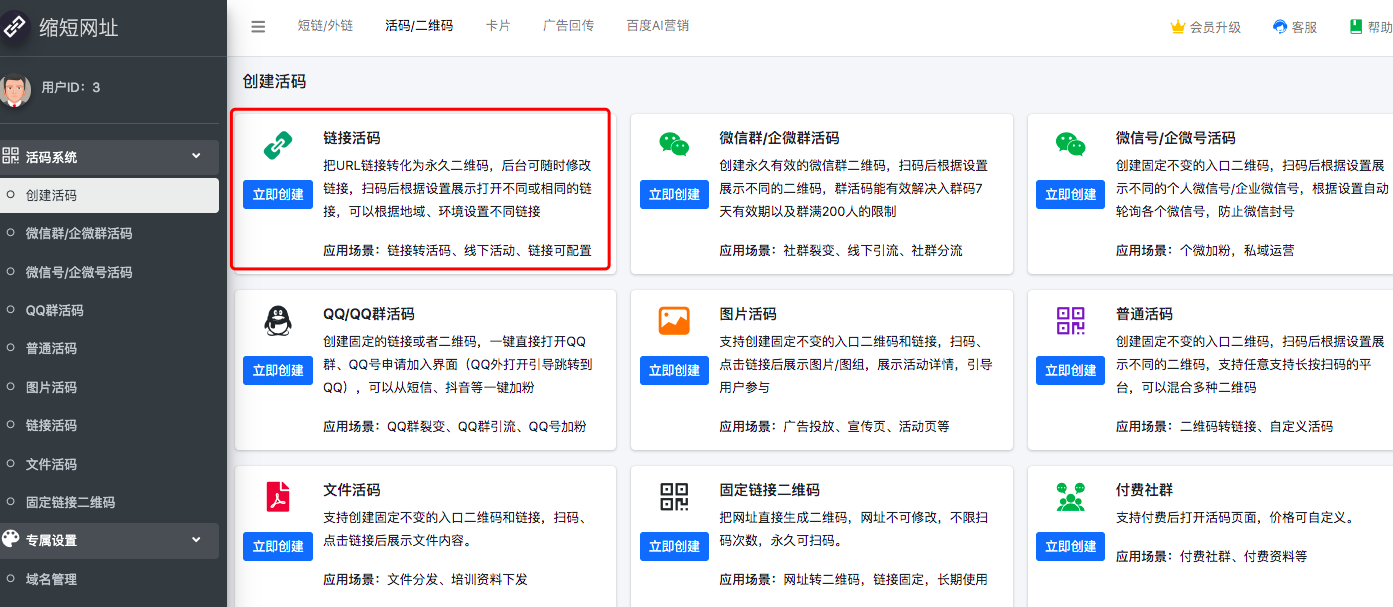Open 会员升级 with the crown icon
1393x607 pixels.
click(x=1205, y=27)
